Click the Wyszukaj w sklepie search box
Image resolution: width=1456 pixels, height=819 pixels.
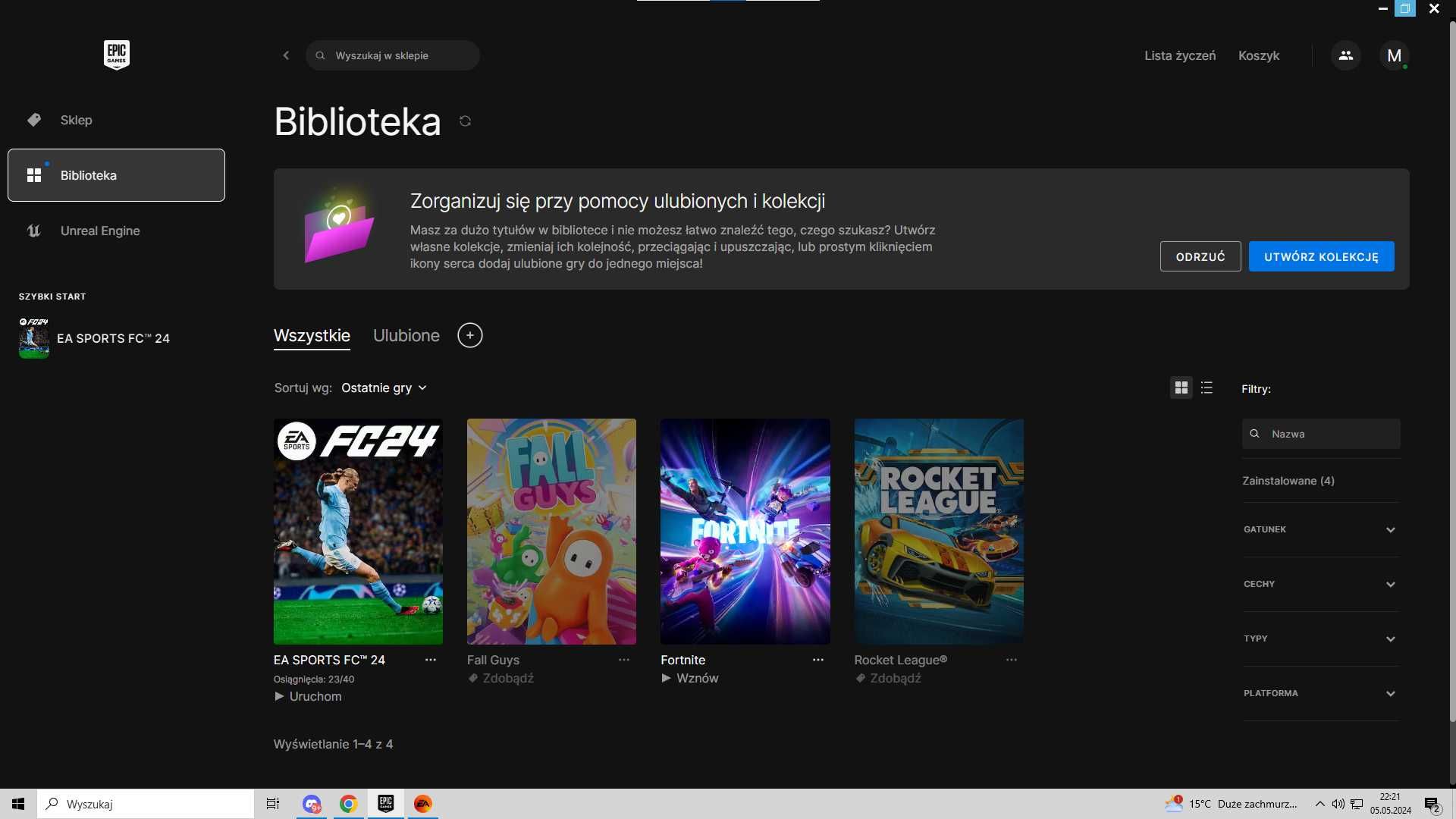point(393,55)
